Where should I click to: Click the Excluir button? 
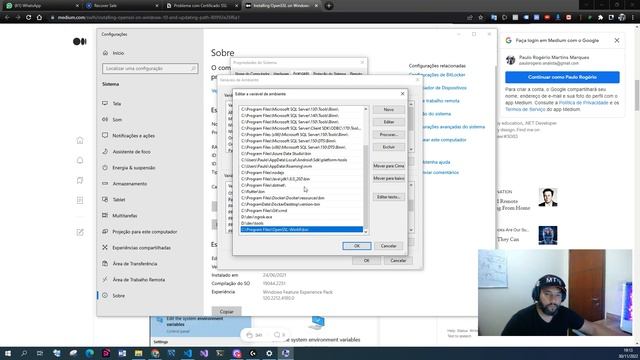point(389,147)
